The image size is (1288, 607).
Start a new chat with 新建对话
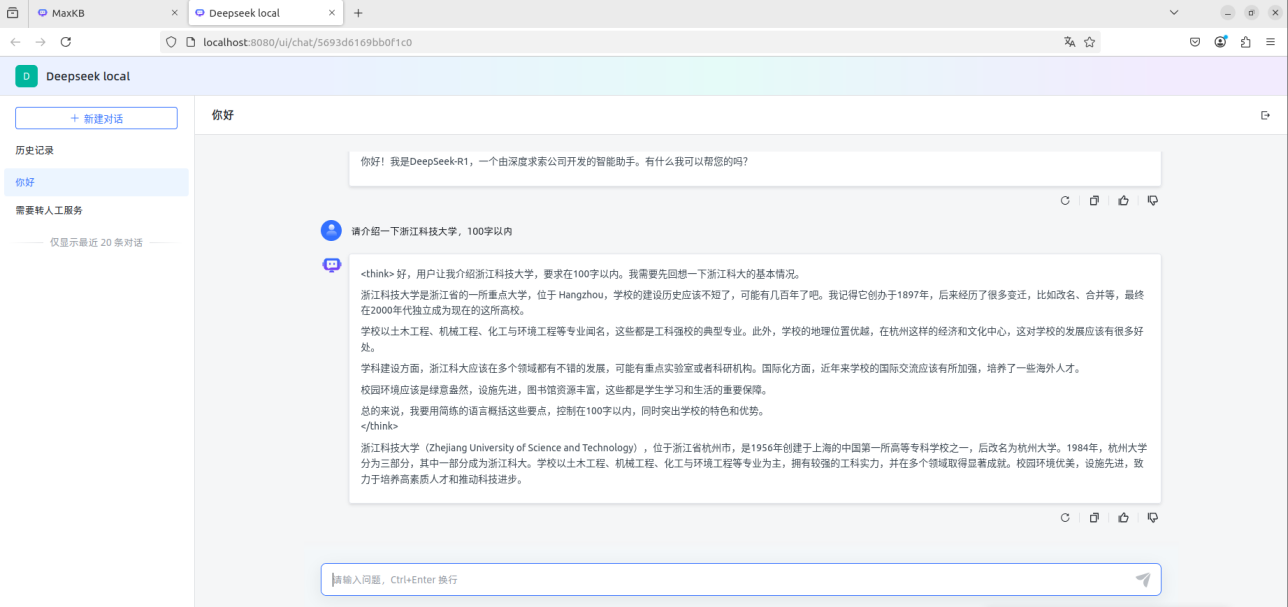click(x=96, y=118)
